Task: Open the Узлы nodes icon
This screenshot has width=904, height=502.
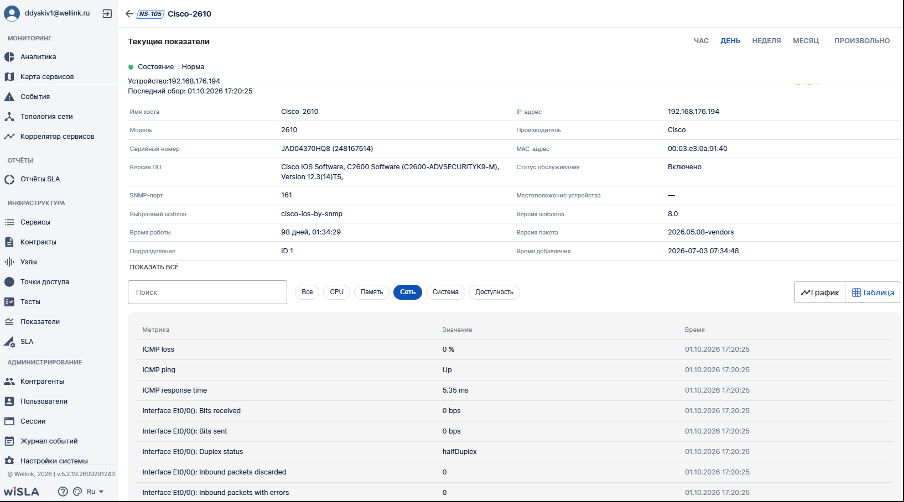Action: coord(9,262)
